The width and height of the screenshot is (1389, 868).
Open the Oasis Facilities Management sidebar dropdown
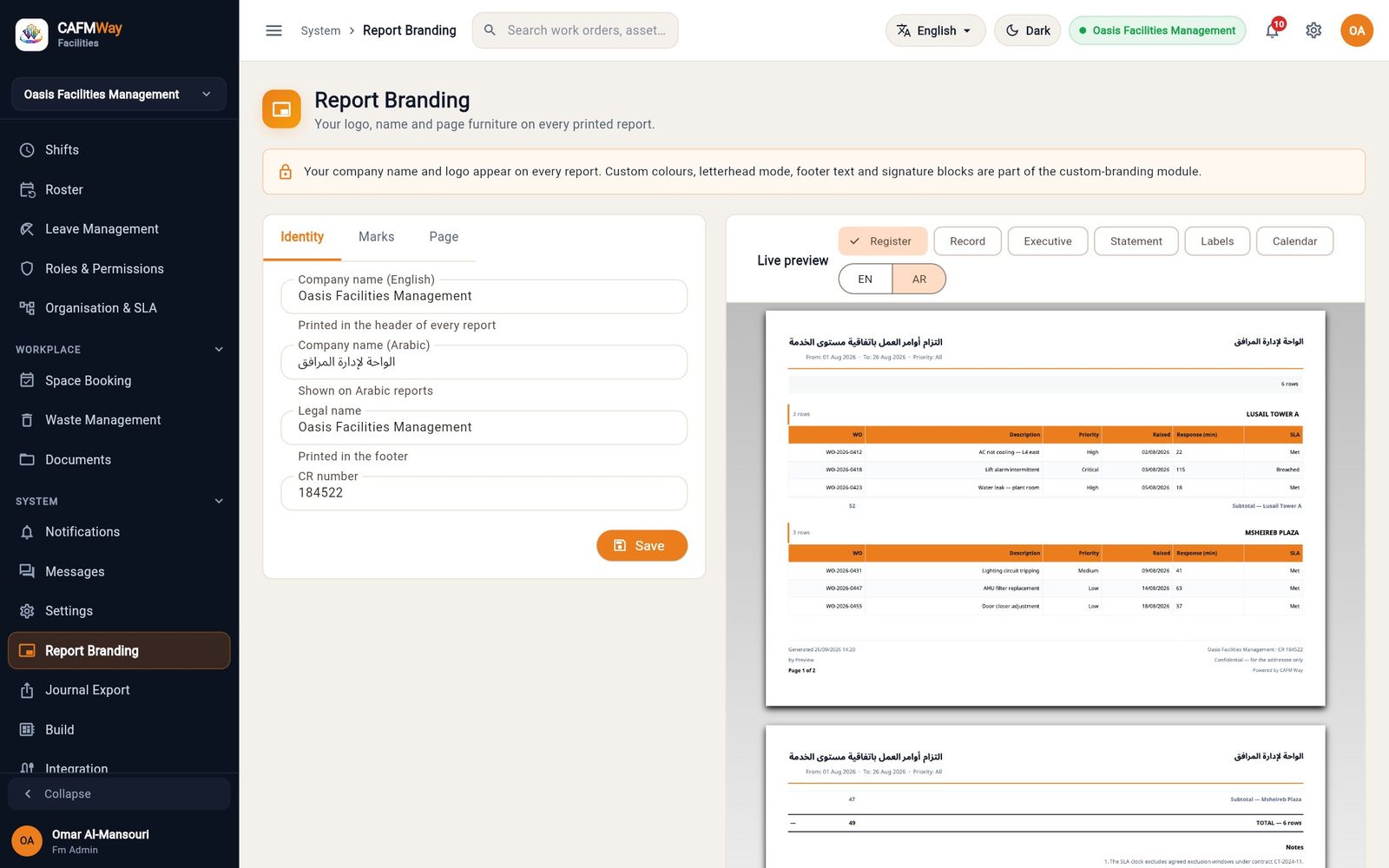(x=119, y=95)
